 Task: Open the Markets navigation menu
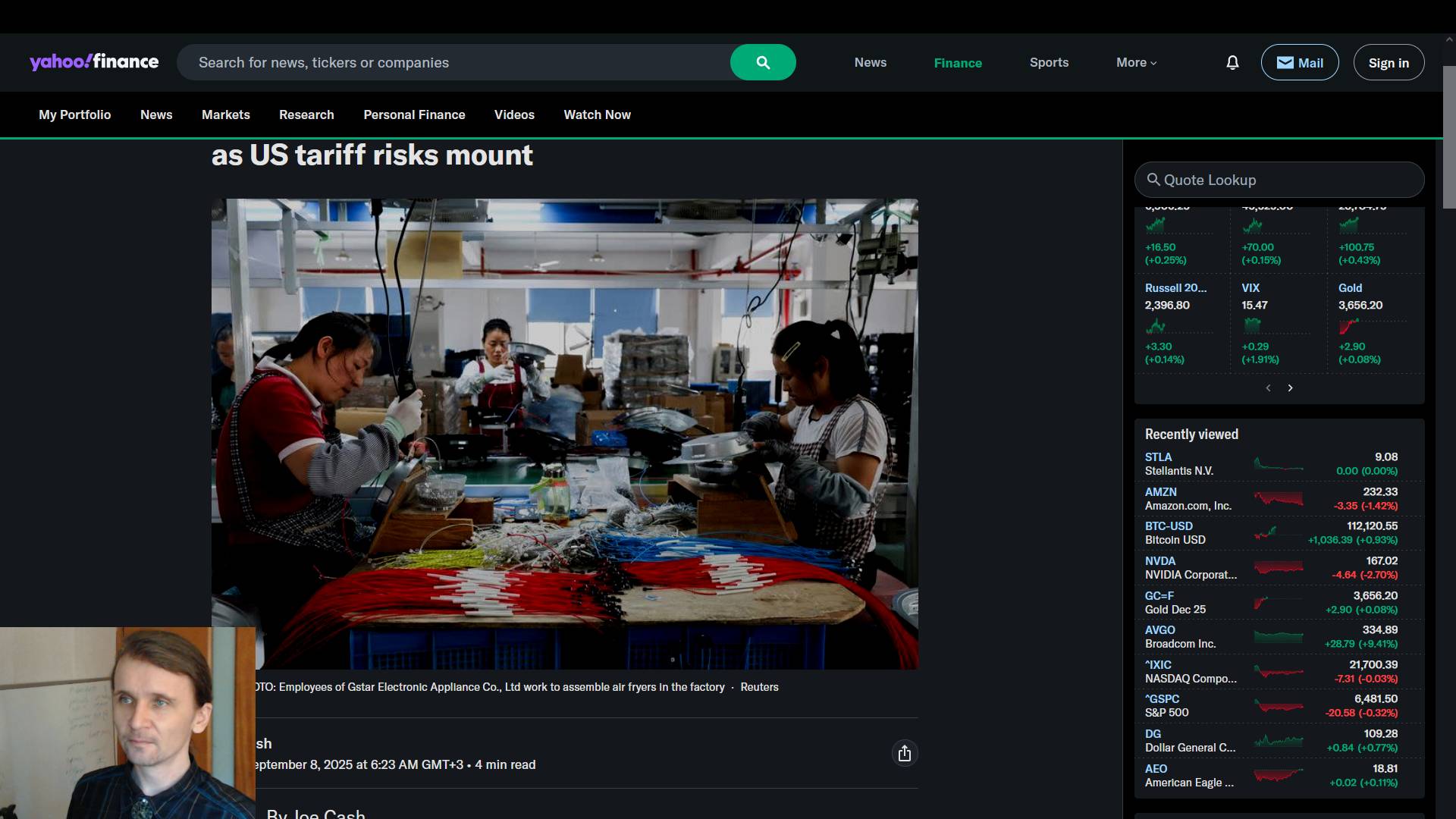pos(225,115)
